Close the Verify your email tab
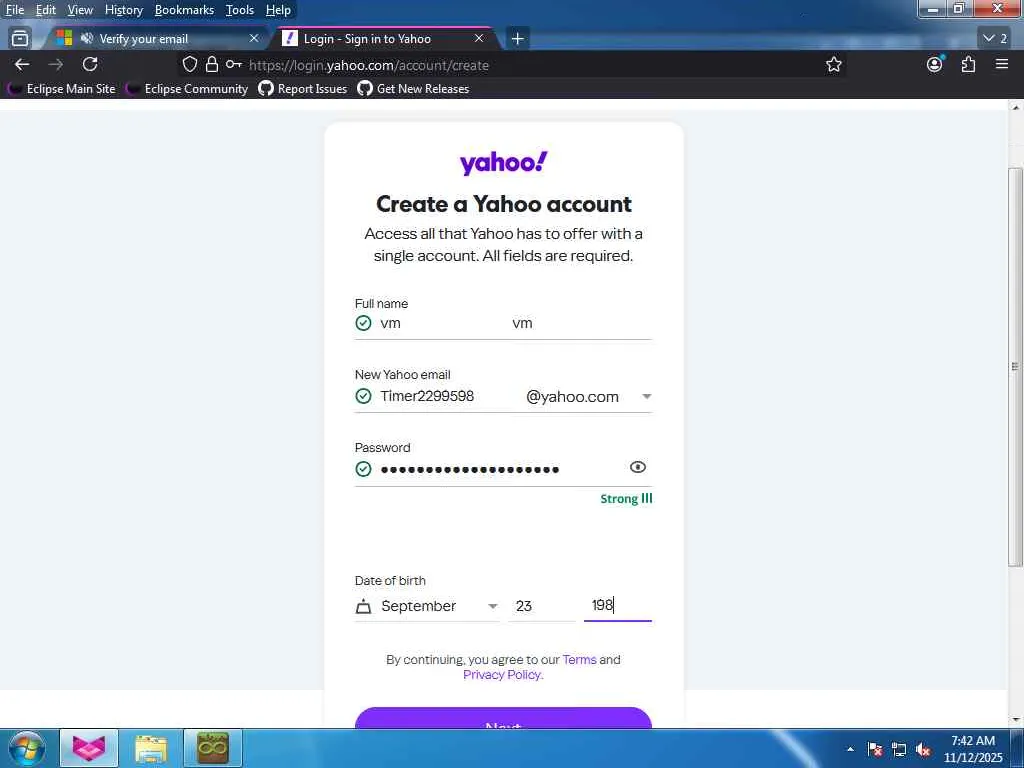 point(254,39)
